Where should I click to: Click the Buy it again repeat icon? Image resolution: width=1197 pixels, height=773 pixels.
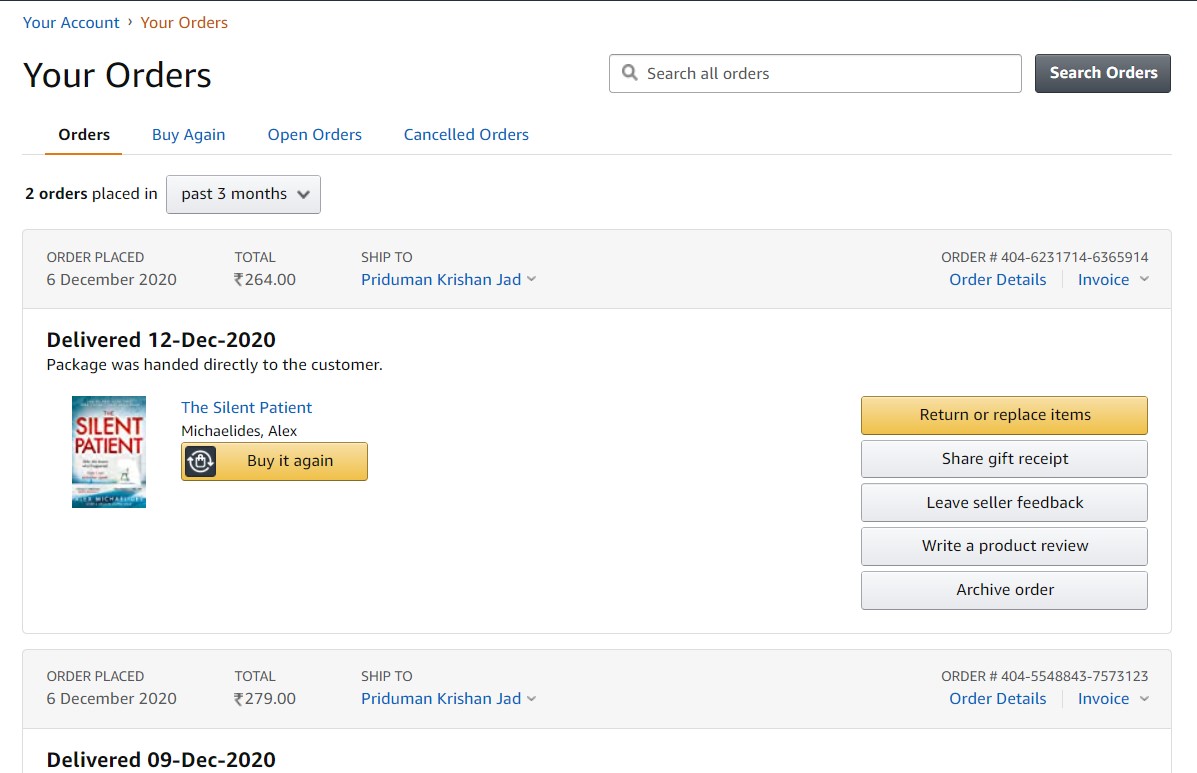(201, 461)
